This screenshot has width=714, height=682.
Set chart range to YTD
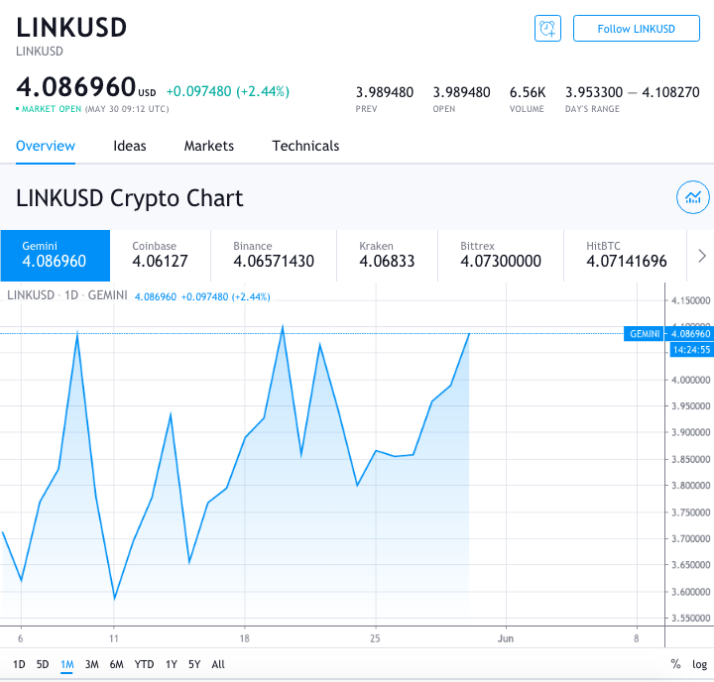point(144,664)
